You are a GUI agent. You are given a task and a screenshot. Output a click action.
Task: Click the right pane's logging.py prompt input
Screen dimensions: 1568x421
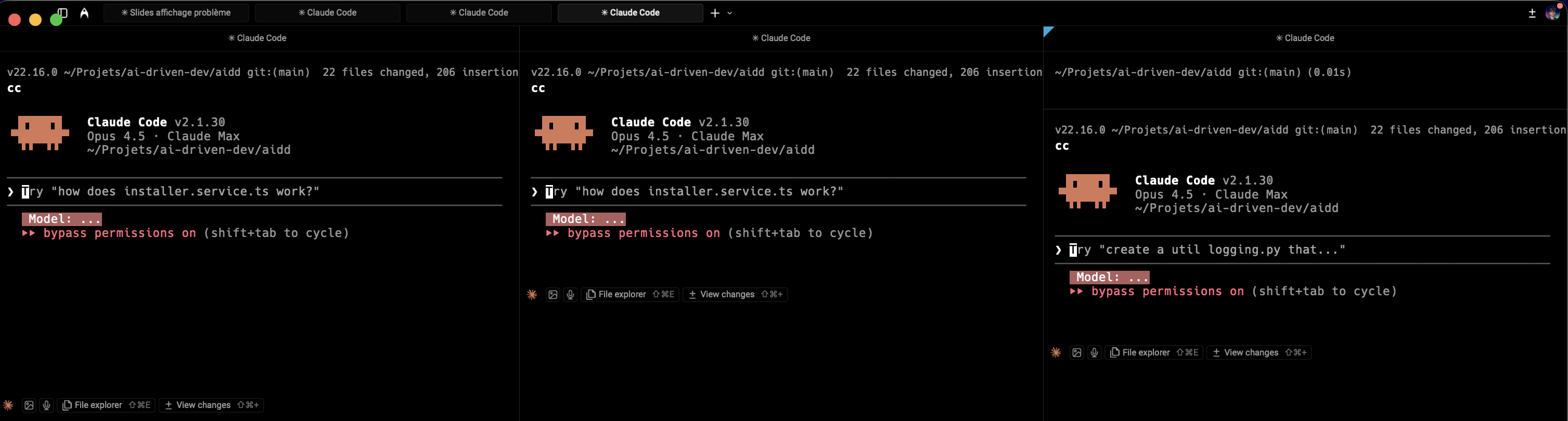[1303, 250]
